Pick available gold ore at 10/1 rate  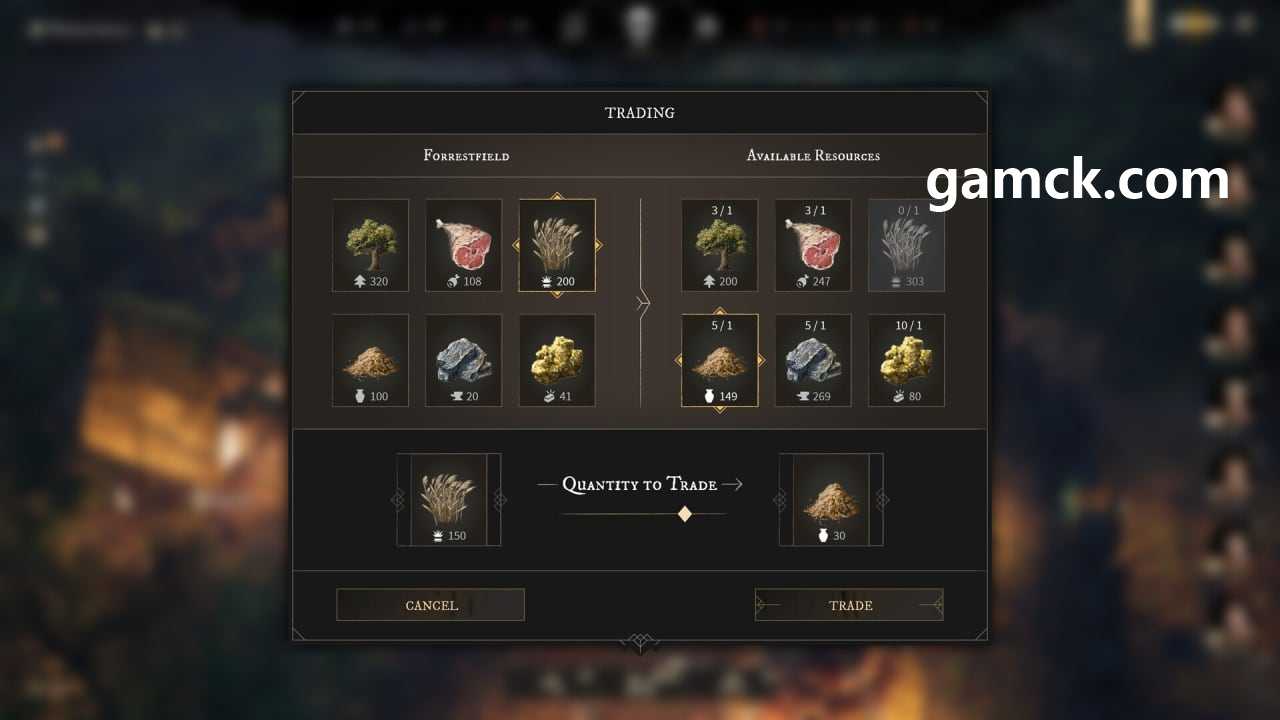pyautogui.click(x=906, y=361)
